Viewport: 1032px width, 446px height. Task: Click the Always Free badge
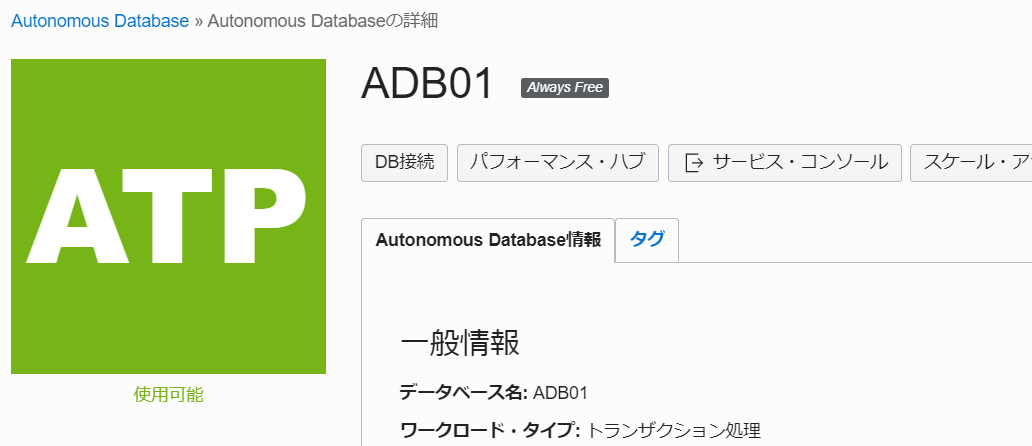(565, 87)
